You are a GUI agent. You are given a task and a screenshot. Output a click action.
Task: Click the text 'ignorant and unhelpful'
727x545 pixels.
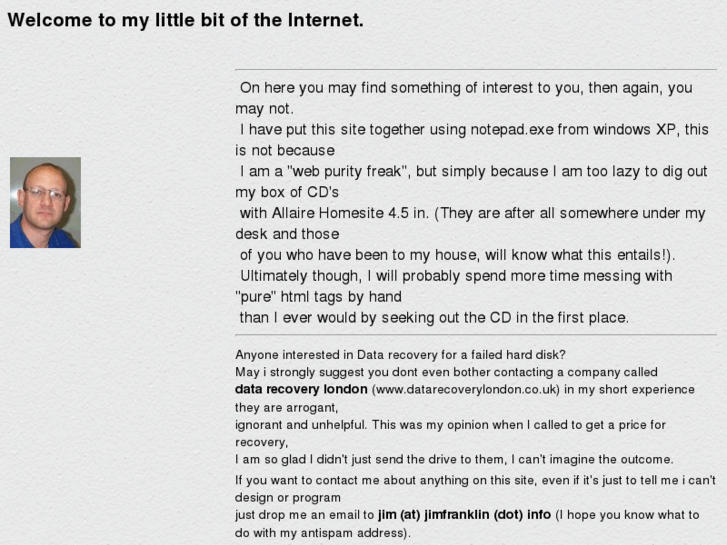click(300, 425)
